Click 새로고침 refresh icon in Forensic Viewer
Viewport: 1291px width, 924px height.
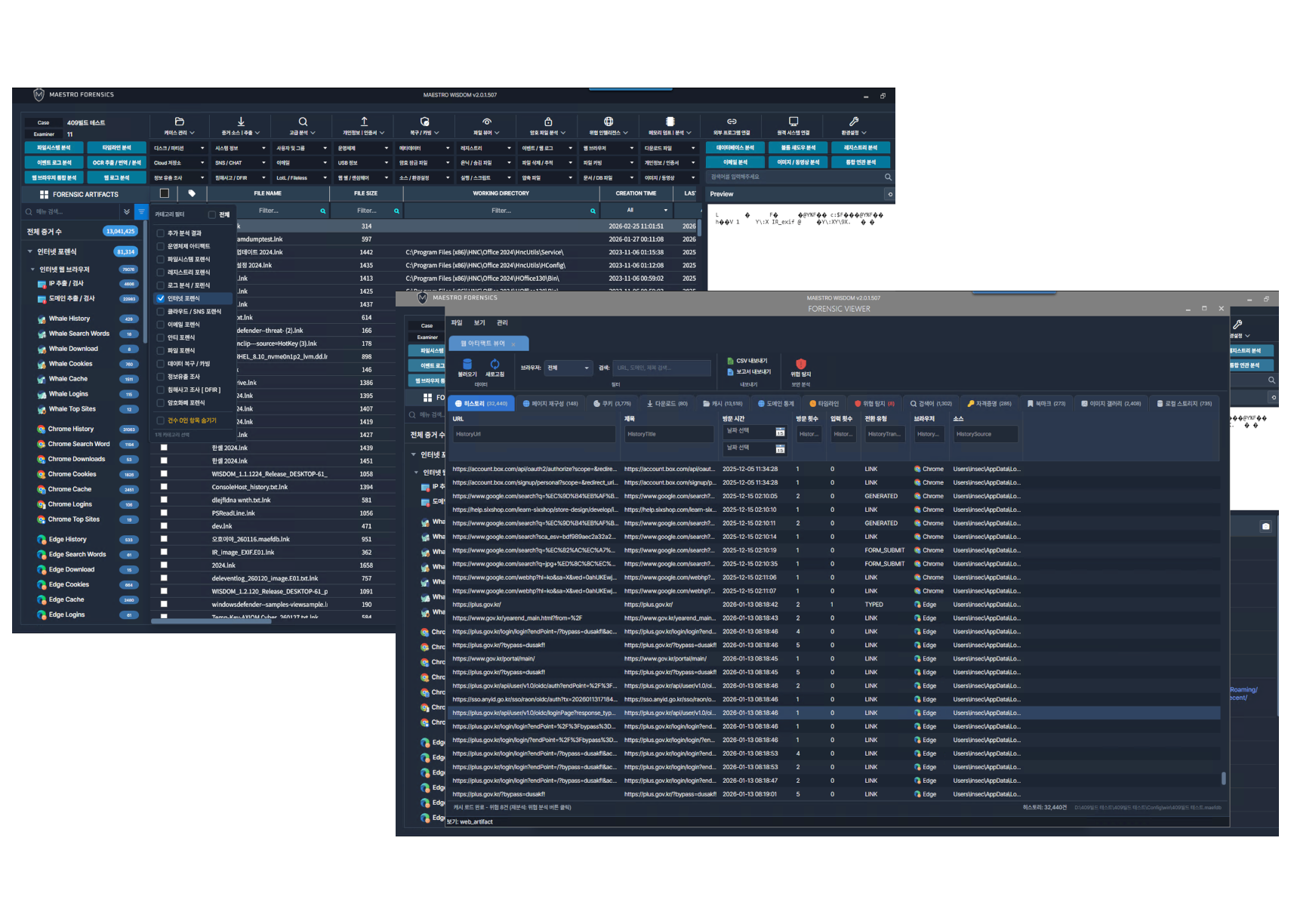[495, 365]
